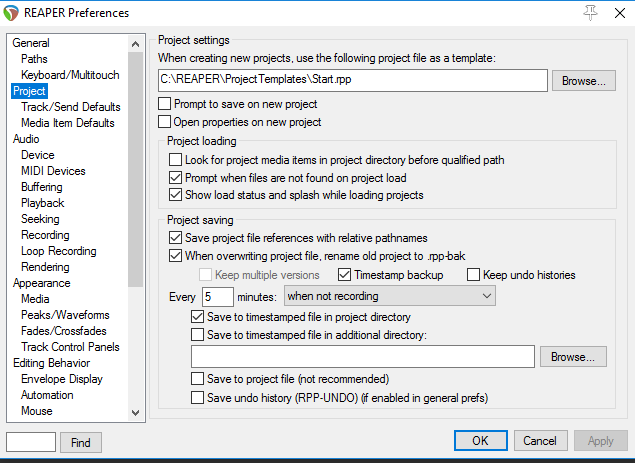Image resolution: width=635 pixels, height=463 pixels.
Task: Toggle Show load status and splash
Action: (x=175, y=195)
